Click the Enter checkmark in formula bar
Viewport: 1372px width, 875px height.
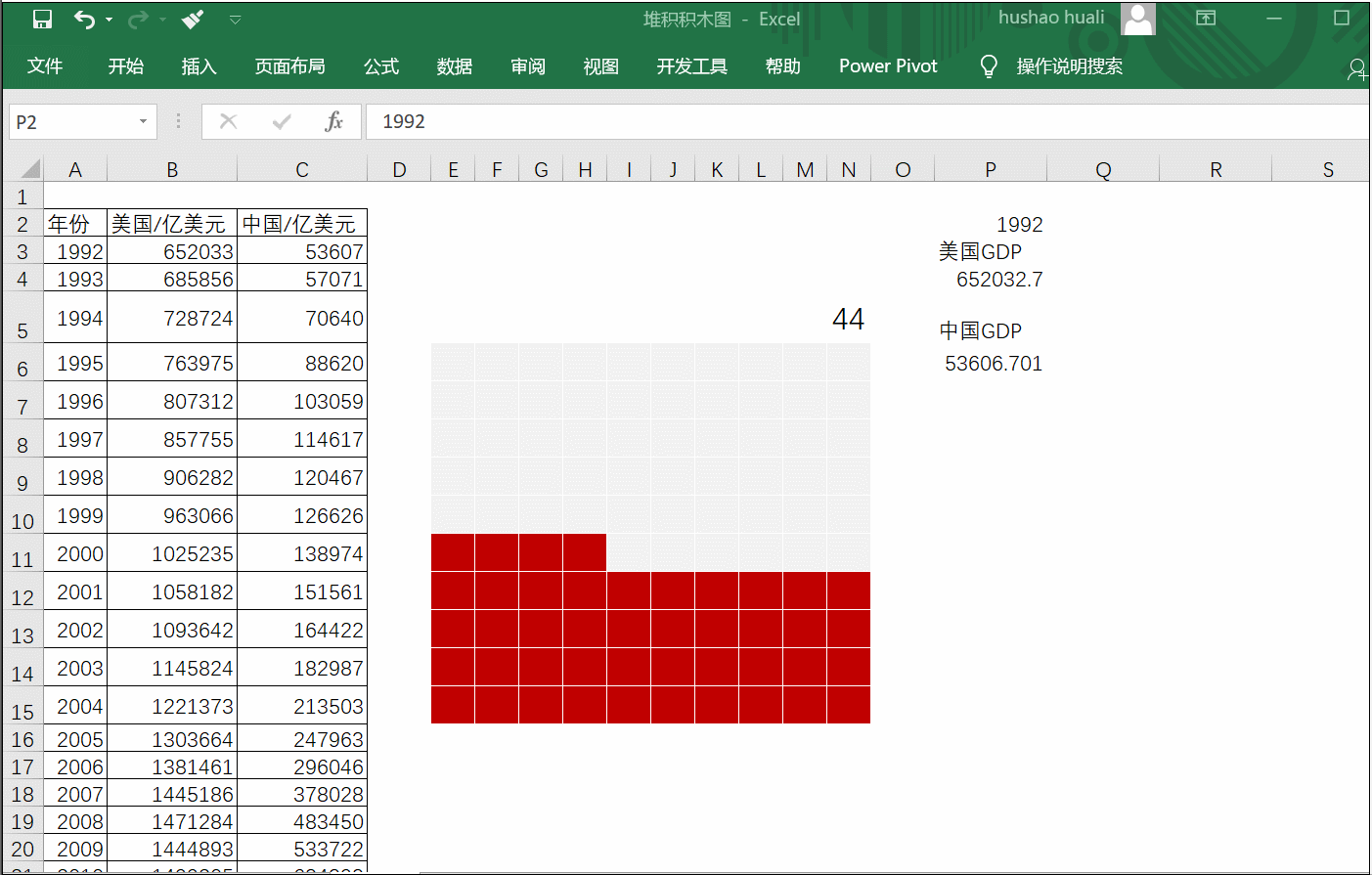click(282, 121)
